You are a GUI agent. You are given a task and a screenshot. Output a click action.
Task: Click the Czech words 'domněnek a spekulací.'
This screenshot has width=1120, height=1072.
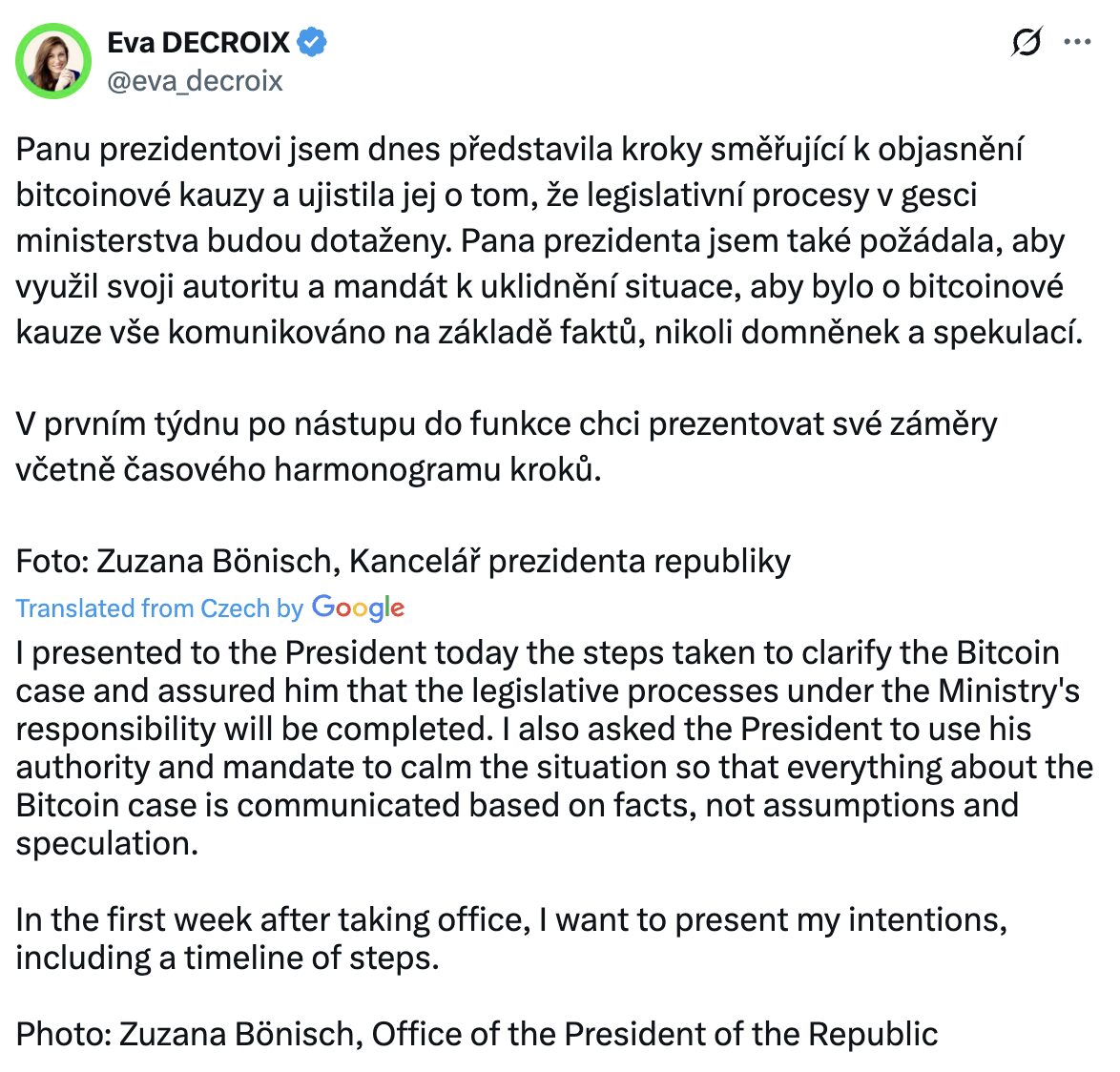tap(912, 333)
